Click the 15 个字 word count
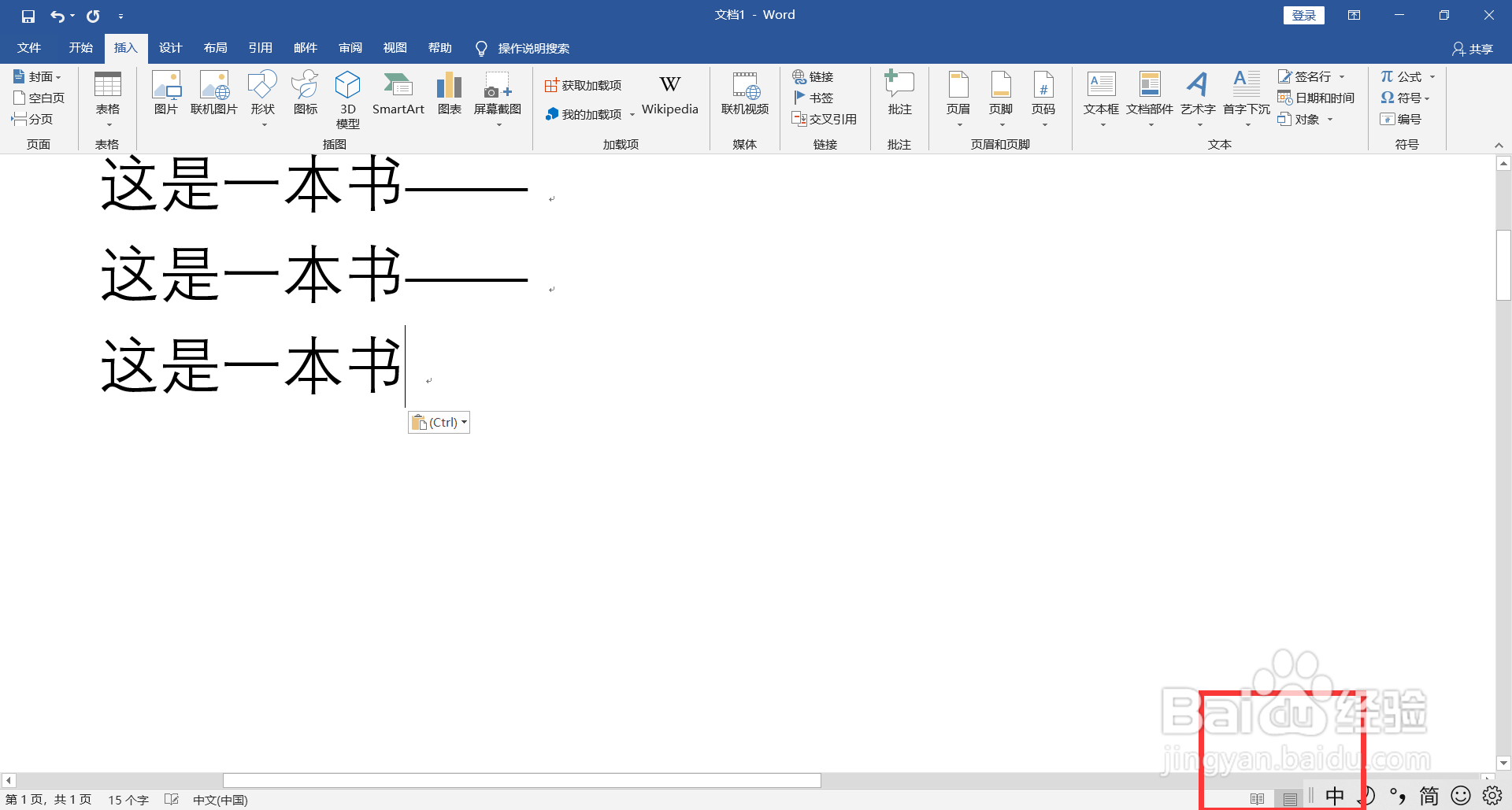Screen dimensions: 1512x810 tap(128, 800)
